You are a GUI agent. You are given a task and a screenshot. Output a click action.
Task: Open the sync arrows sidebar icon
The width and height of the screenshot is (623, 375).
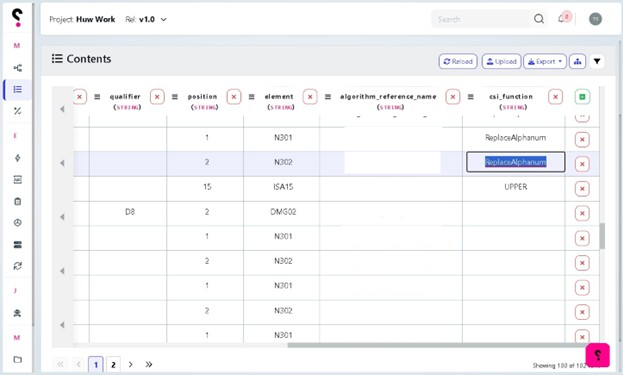(17, 266)
